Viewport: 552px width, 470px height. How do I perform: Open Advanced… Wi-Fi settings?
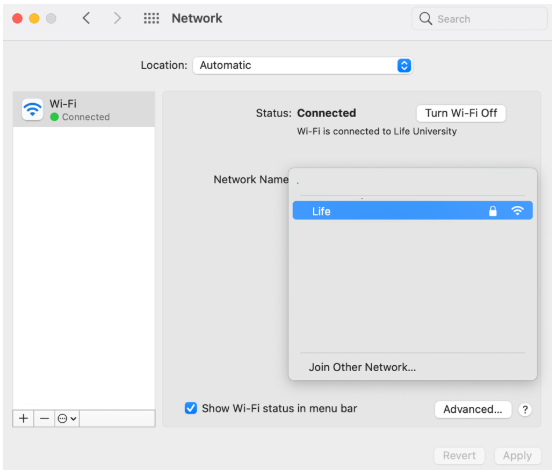473,409
